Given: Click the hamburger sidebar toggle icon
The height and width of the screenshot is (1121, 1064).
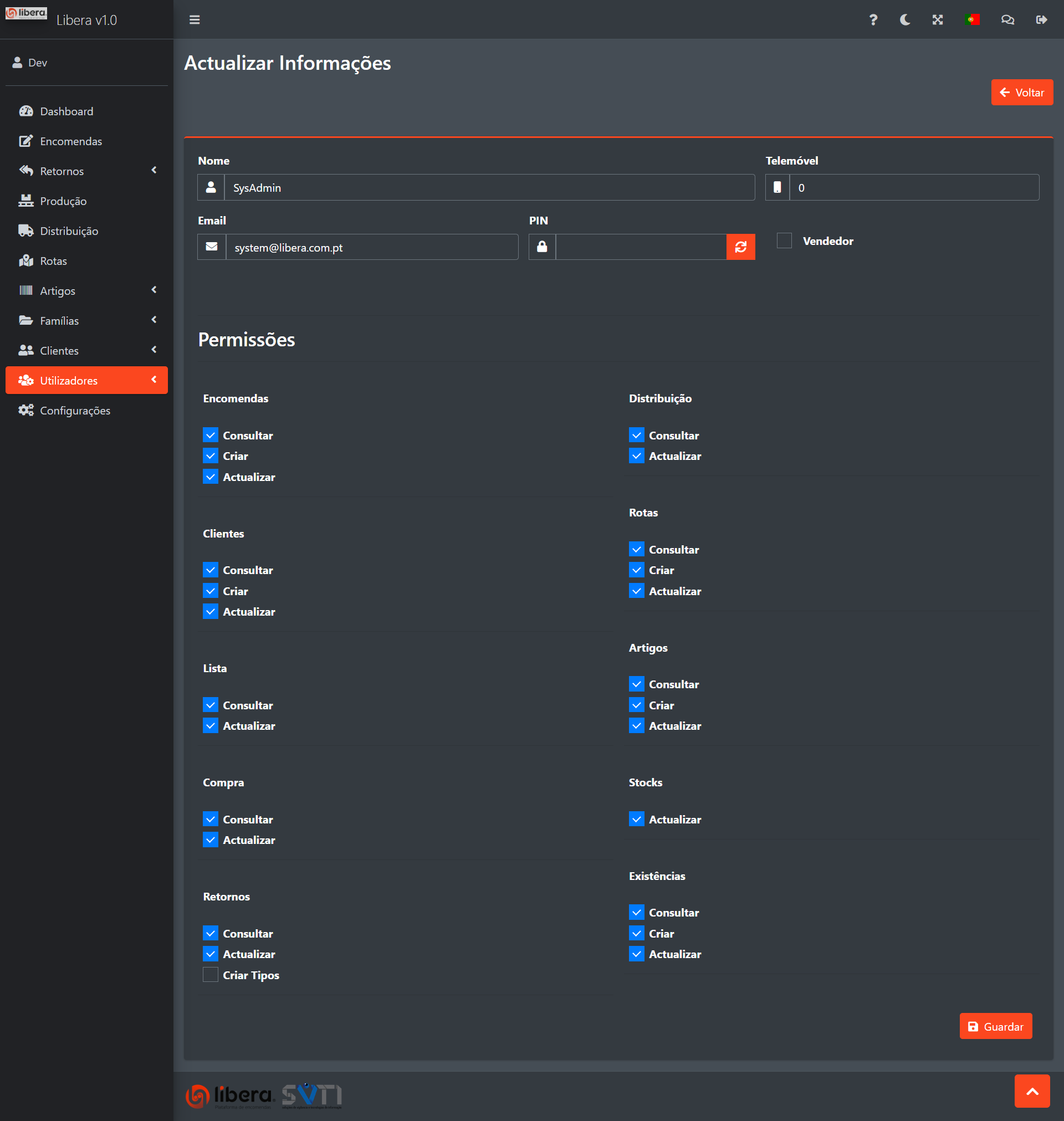Looking at the screenshot, I should (x=195, y=20).
